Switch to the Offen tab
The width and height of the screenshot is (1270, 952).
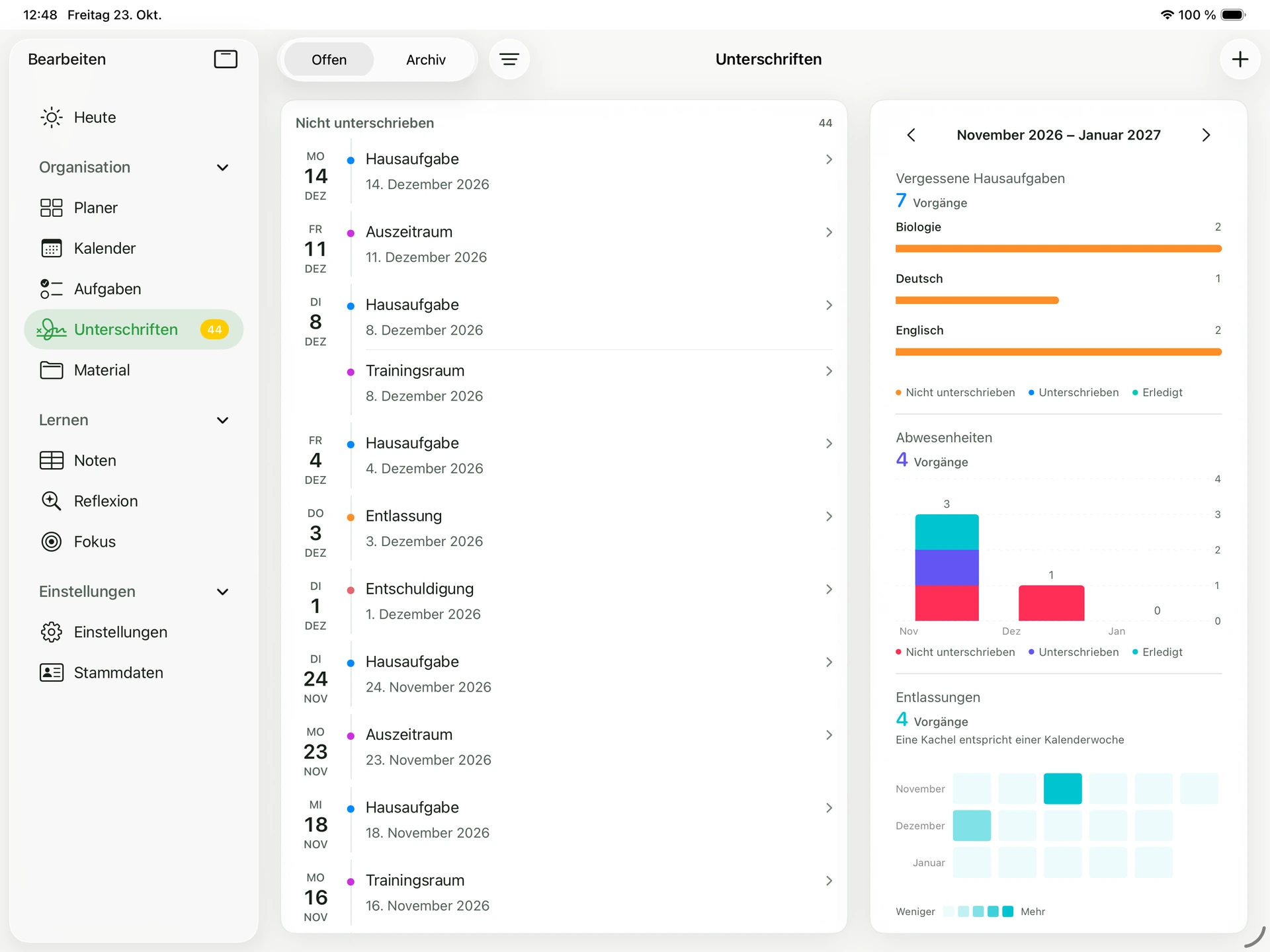[329, 59]
